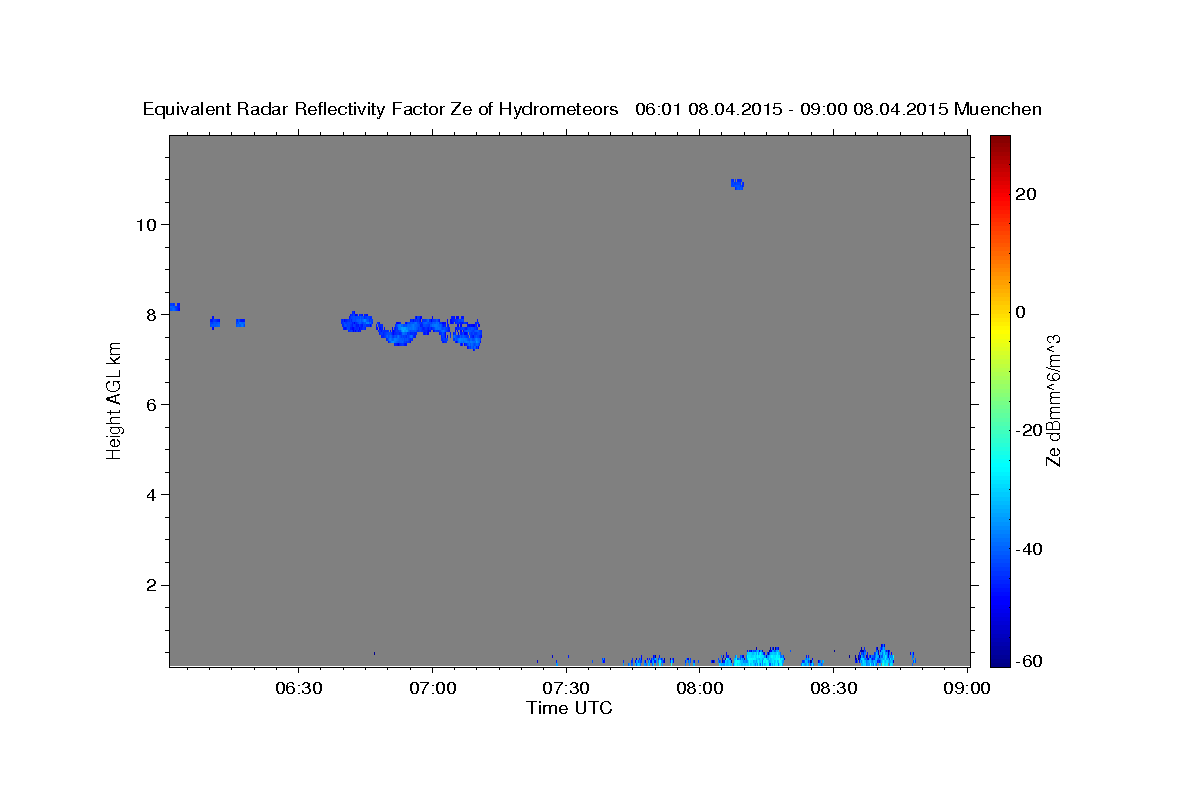Click the station name 'Muenchen' in the title
The width and height of the screenshot is (1200, 800).
click(x=998, y=110)
